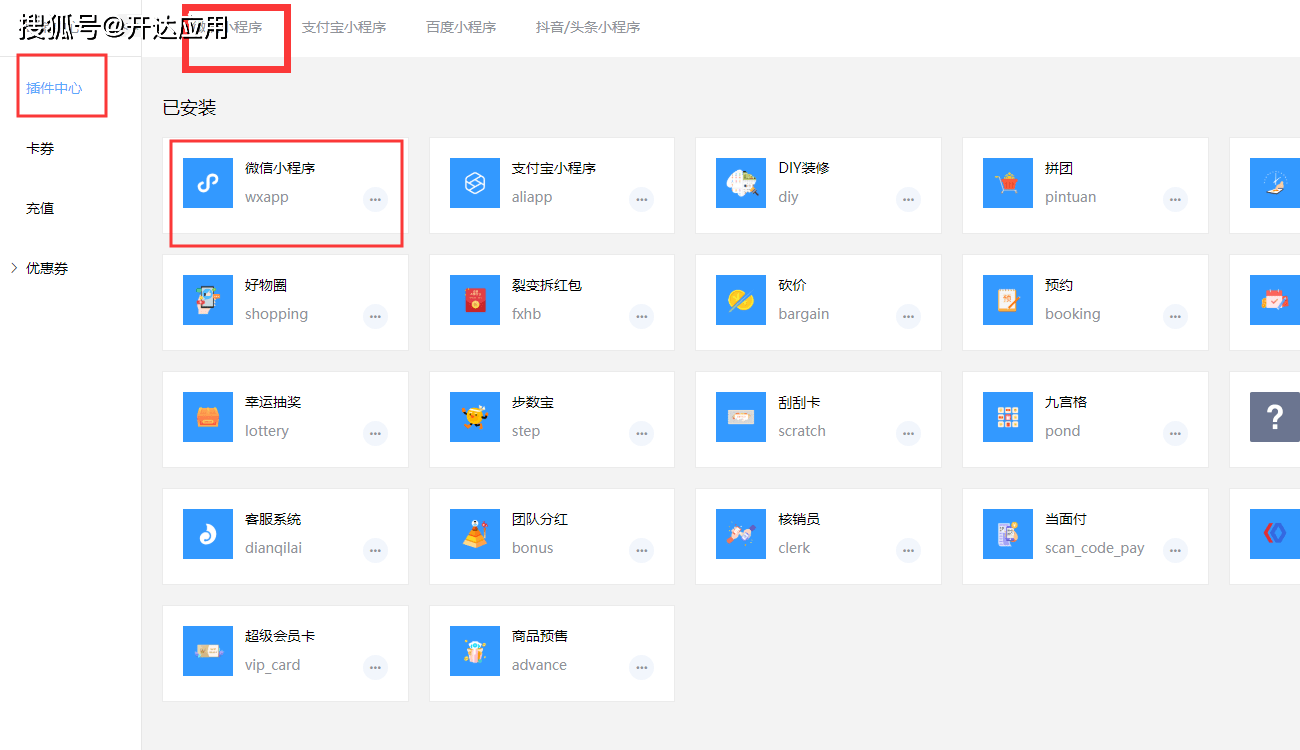Open more options for 核销员
This screenshot has width=1300, height=750.
pyautogui.click(x=908, y=550)
